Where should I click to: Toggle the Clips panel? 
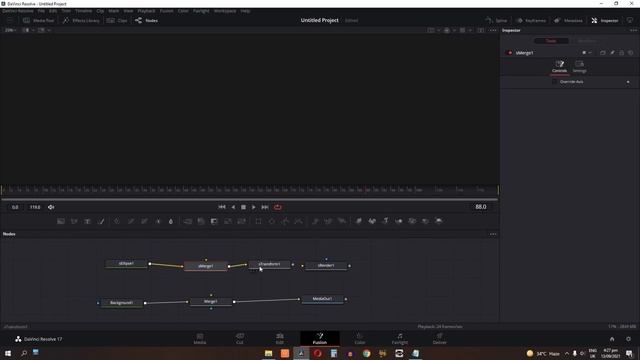coord(117,20)
